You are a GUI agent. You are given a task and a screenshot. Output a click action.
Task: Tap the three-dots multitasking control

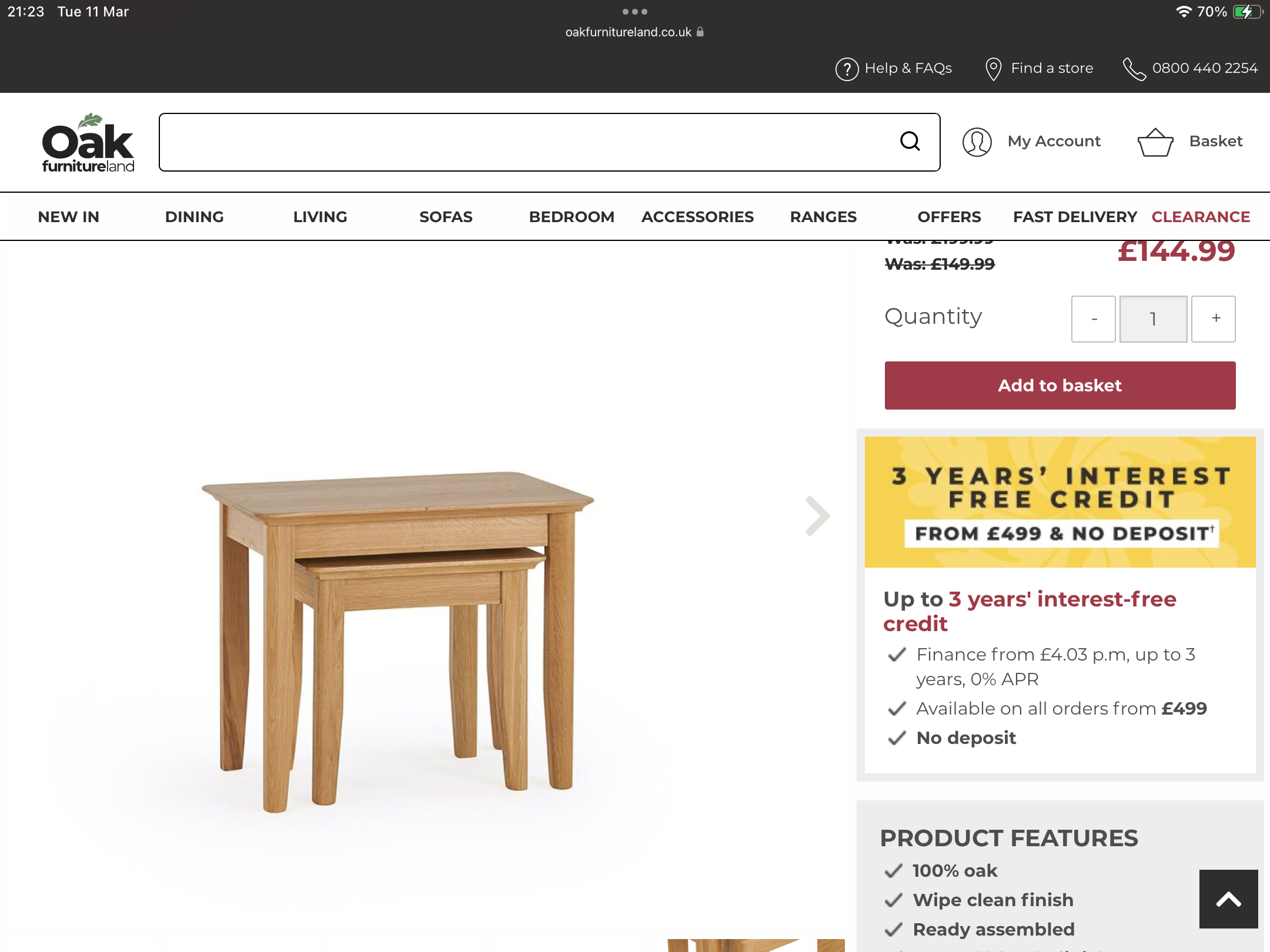pyautogui.click(x=635, y=12)
